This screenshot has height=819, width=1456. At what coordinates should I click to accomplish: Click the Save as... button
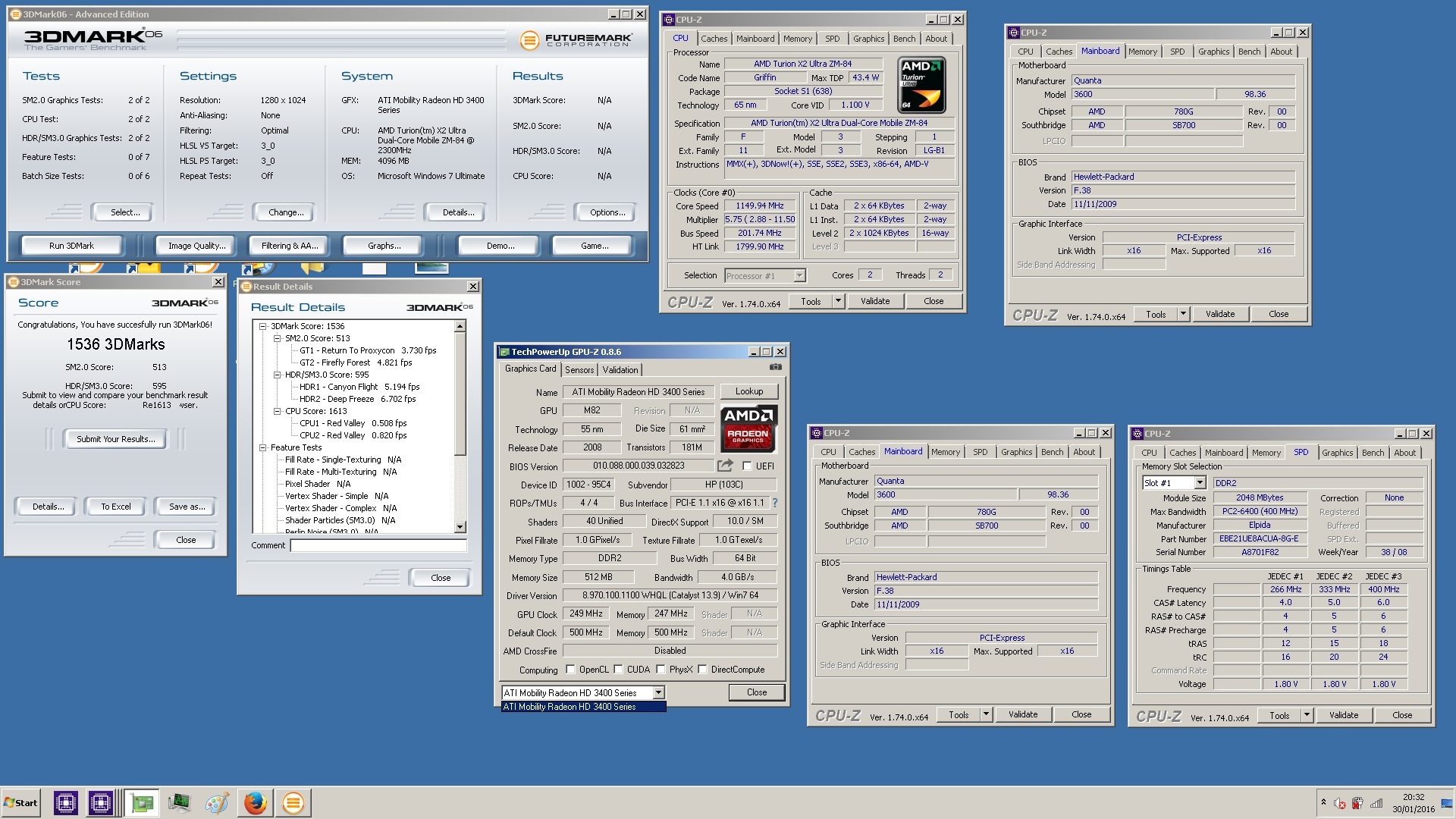click(x=187, y=507)
